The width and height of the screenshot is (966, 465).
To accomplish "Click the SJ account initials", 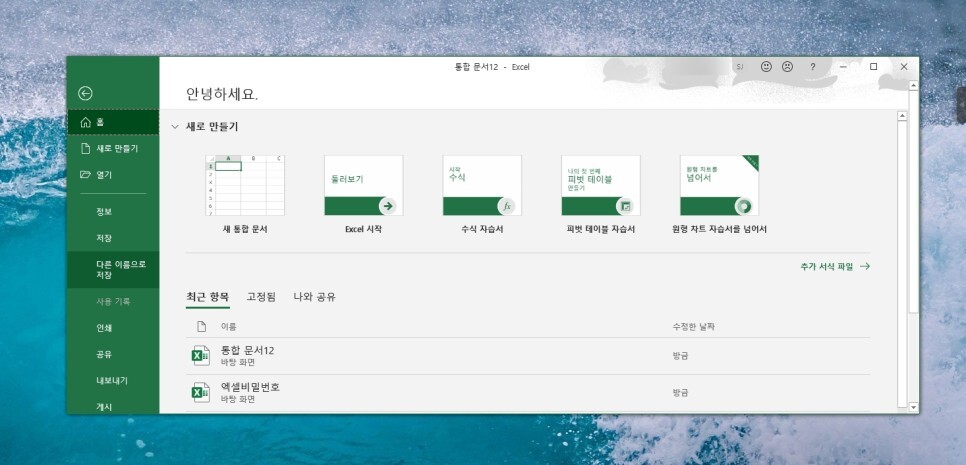I will [739, 67].
